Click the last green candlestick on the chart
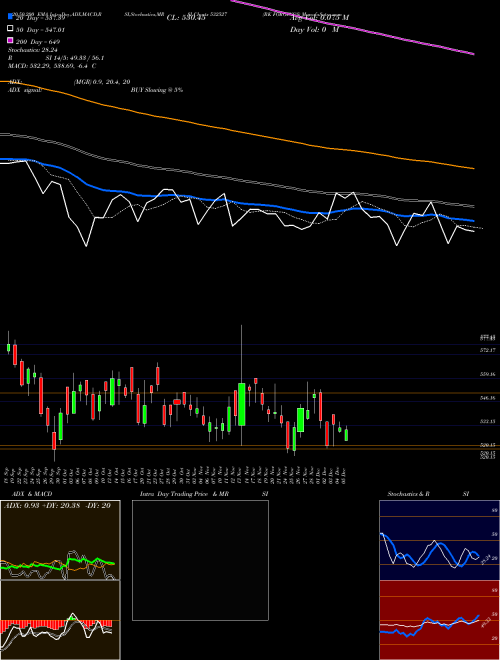Image resolution: width=500 pixels, height=660 pixels. point(346,434)
